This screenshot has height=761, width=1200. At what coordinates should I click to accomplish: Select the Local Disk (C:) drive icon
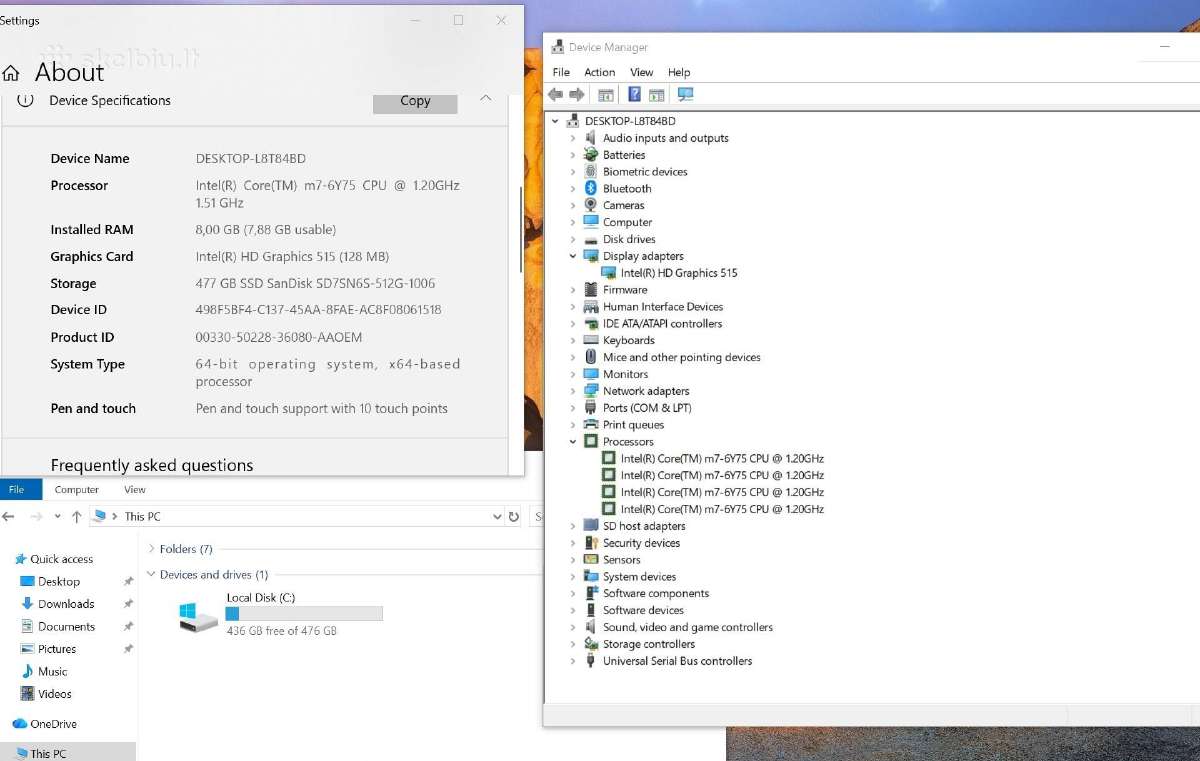tap(198, 616)
